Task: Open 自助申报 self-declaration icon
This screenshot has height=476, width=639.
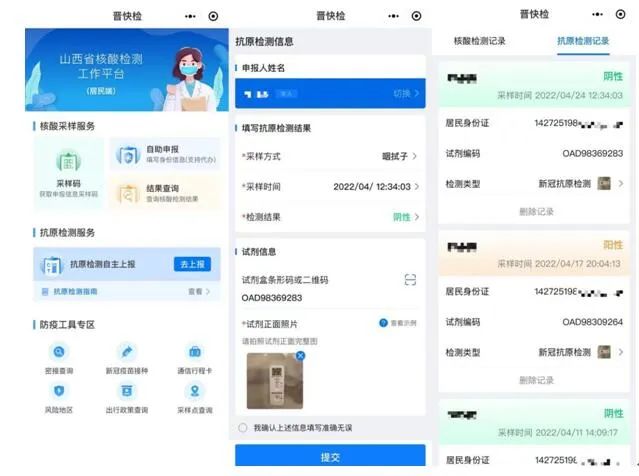Action: tap(128, 154)
